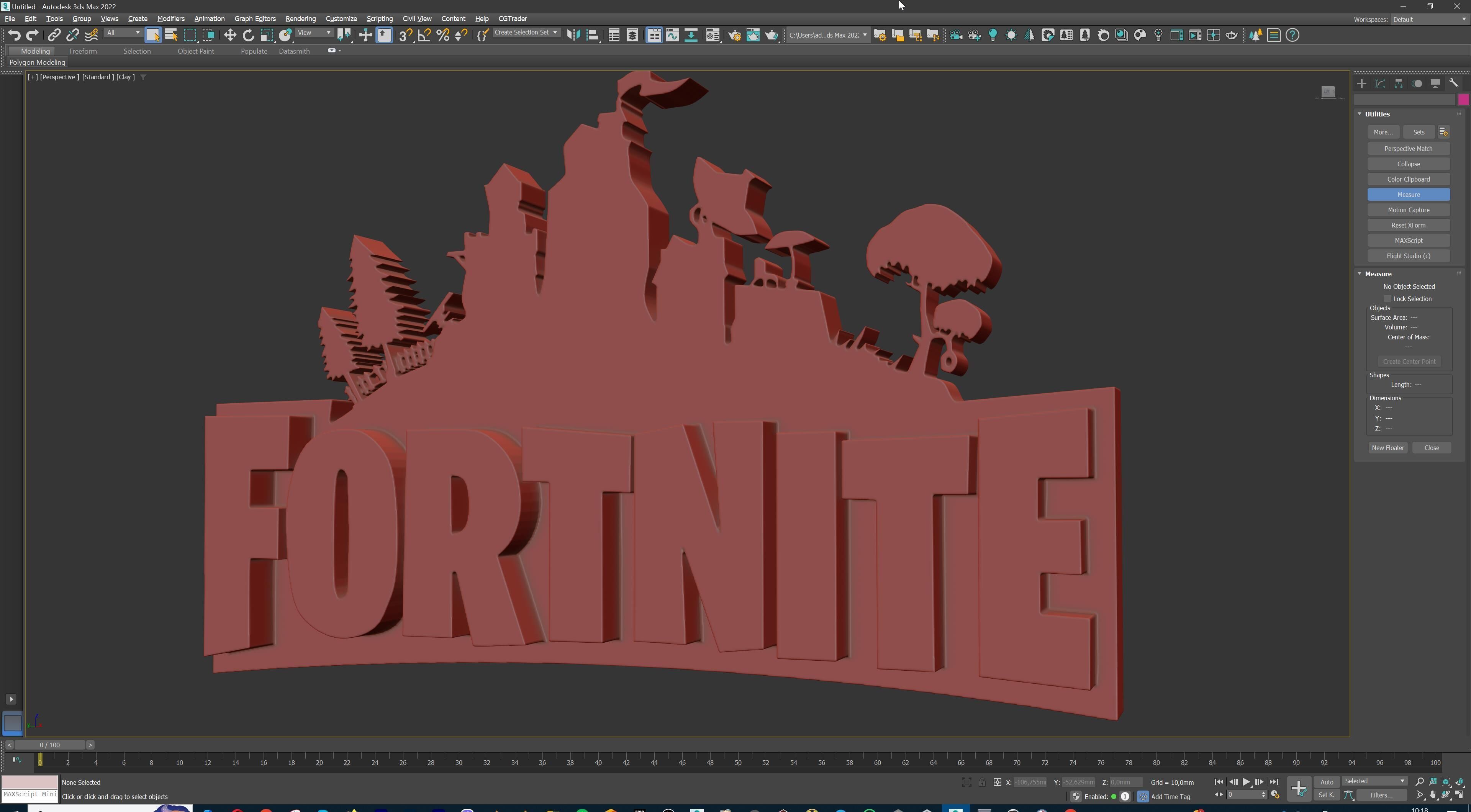Click the magenta object color swatch
The width and height of the screenshot is (1471, 812).
[1463, 100]
